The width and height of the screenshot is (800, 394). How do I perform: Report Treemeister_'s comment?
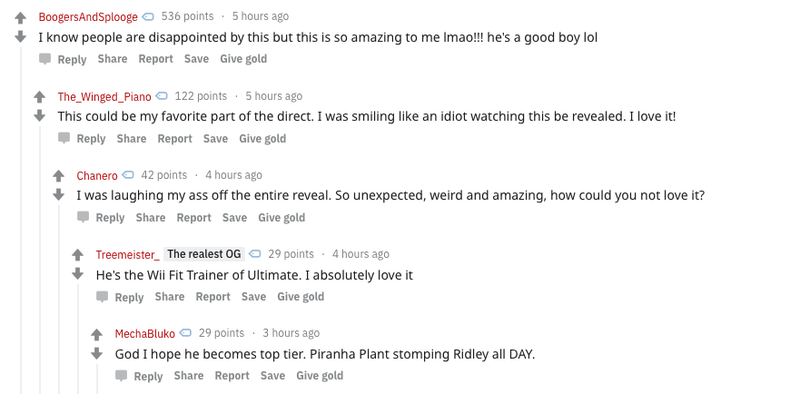click(213, 297)
